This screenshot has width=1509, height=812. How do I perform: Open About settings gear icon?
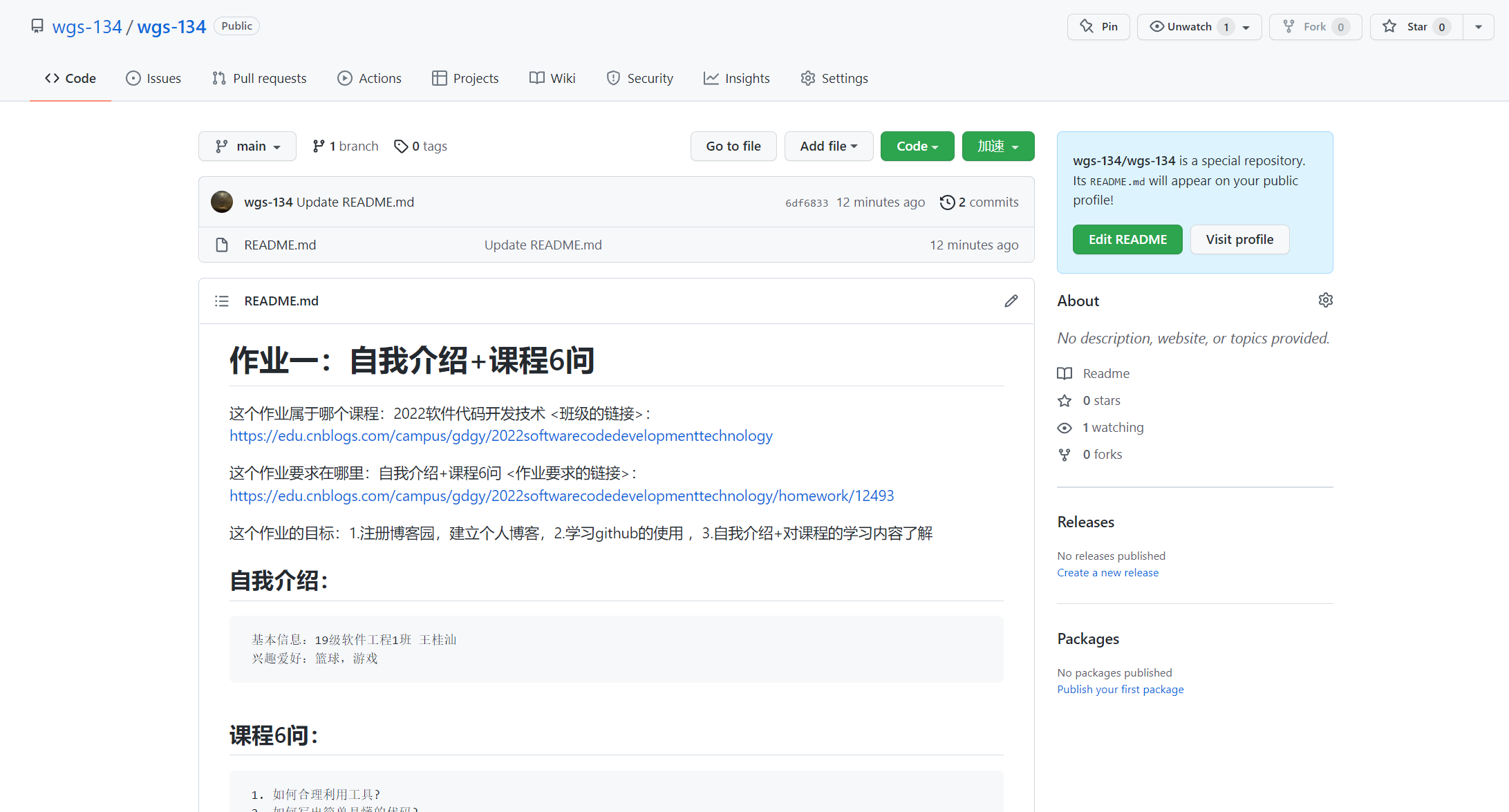pos(1325,300)
